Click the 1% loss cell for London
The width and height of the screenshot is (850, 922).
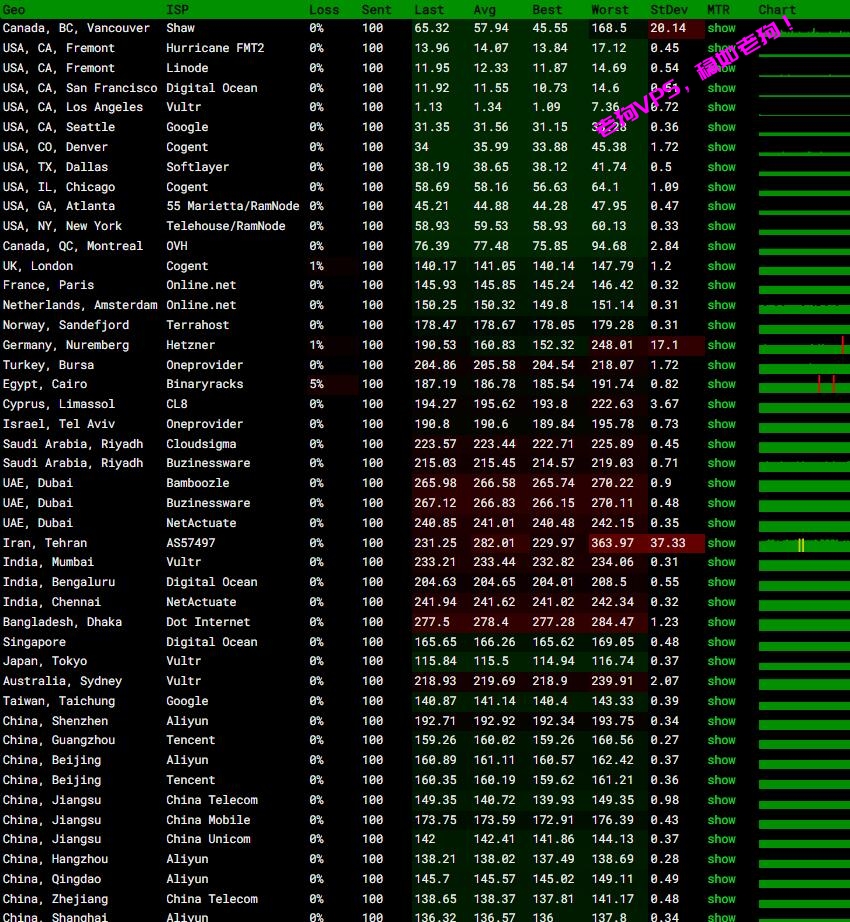(x=316, y=266)
